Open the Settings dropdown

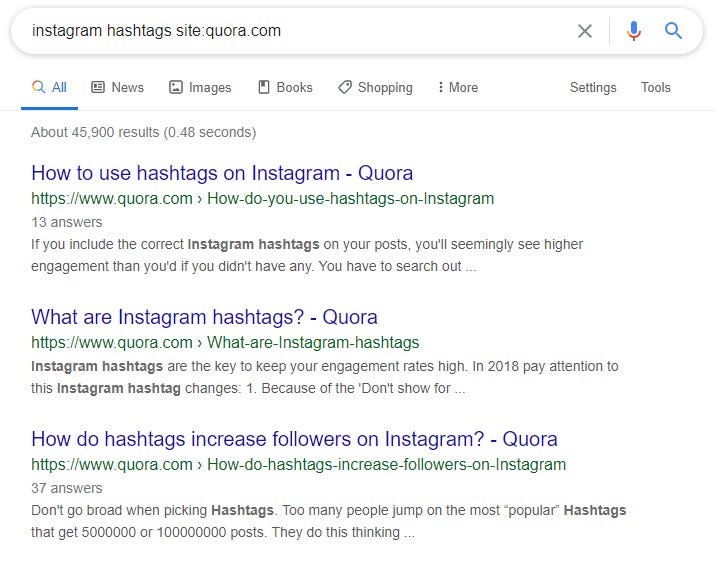[593, 87]
